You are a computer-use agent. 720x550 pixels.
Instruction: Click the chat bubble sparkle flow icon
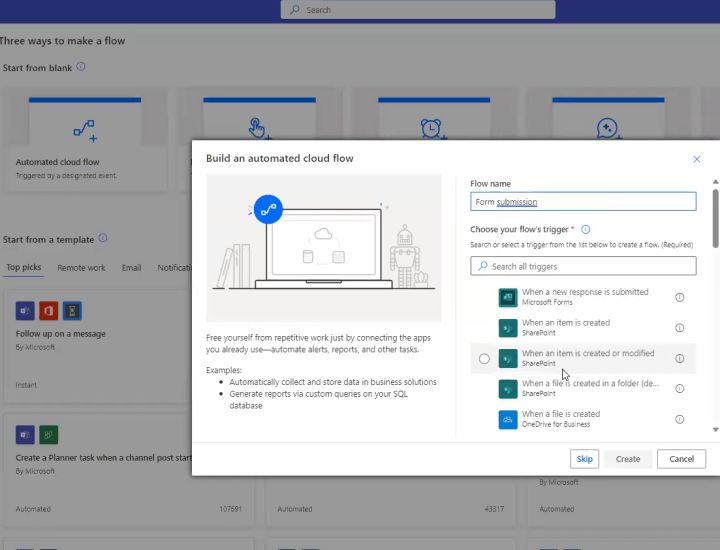608,129
